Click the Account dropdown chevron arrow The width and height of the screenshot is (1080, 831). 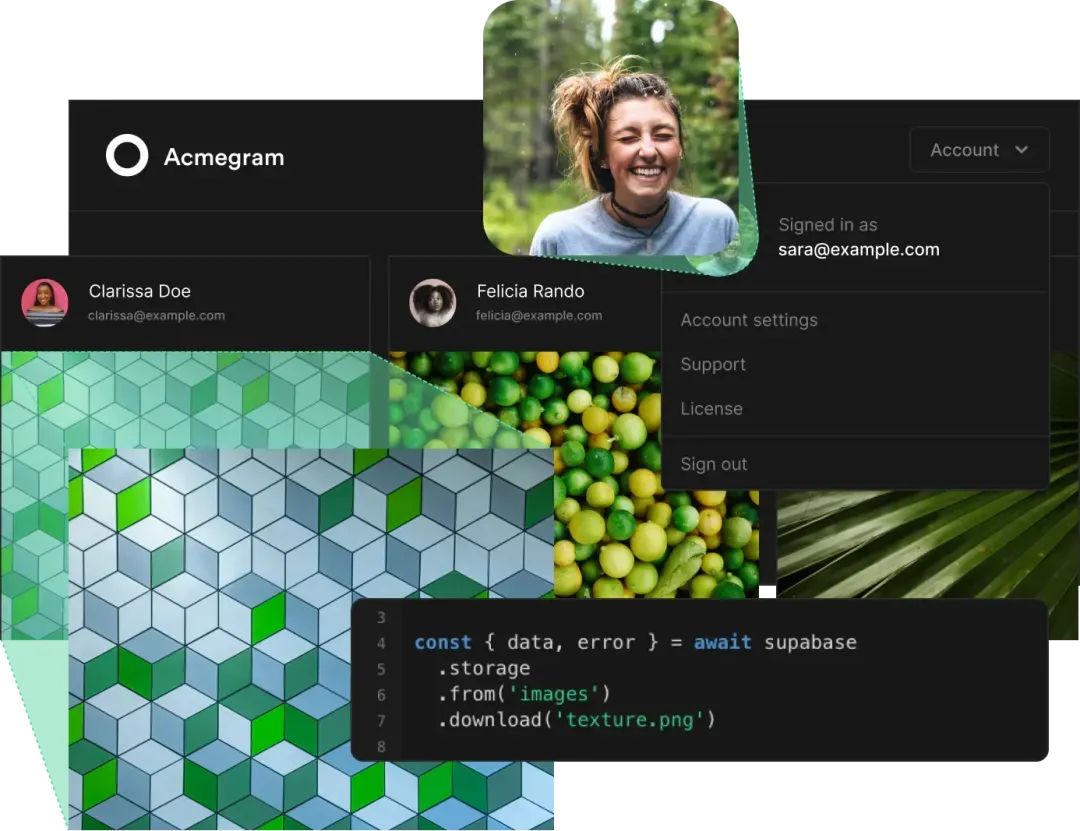tap(1021, 150)
